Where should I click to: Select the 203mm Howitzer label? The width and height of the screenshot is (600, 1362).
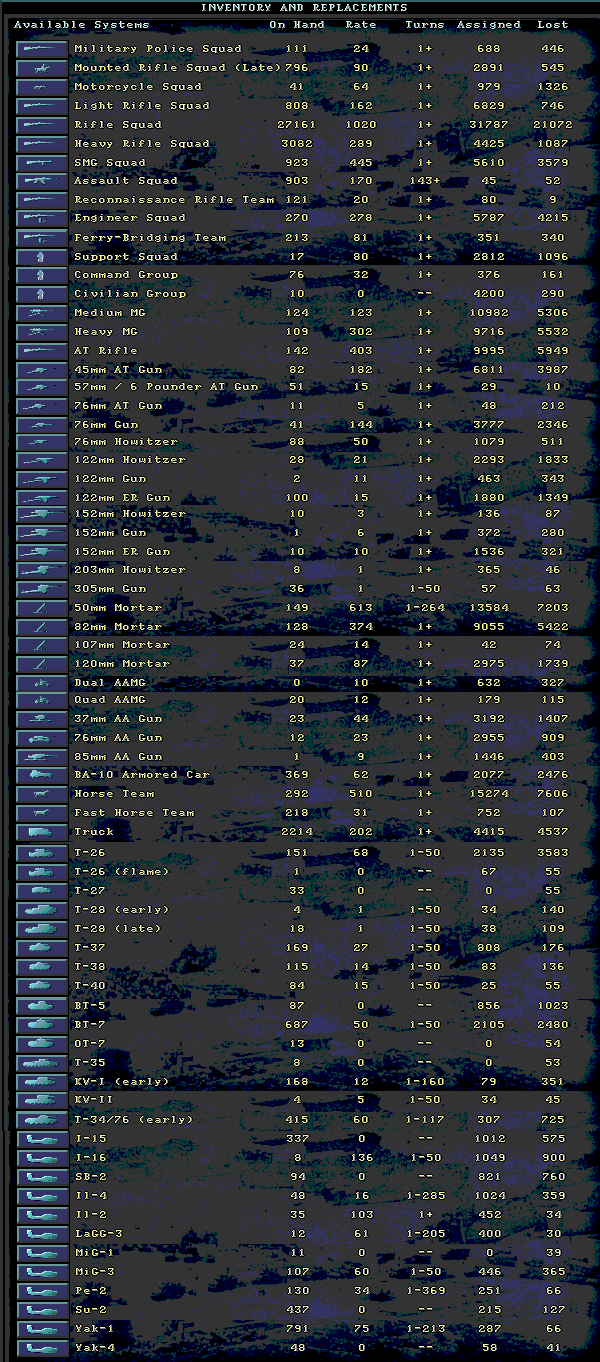point(130,569)
